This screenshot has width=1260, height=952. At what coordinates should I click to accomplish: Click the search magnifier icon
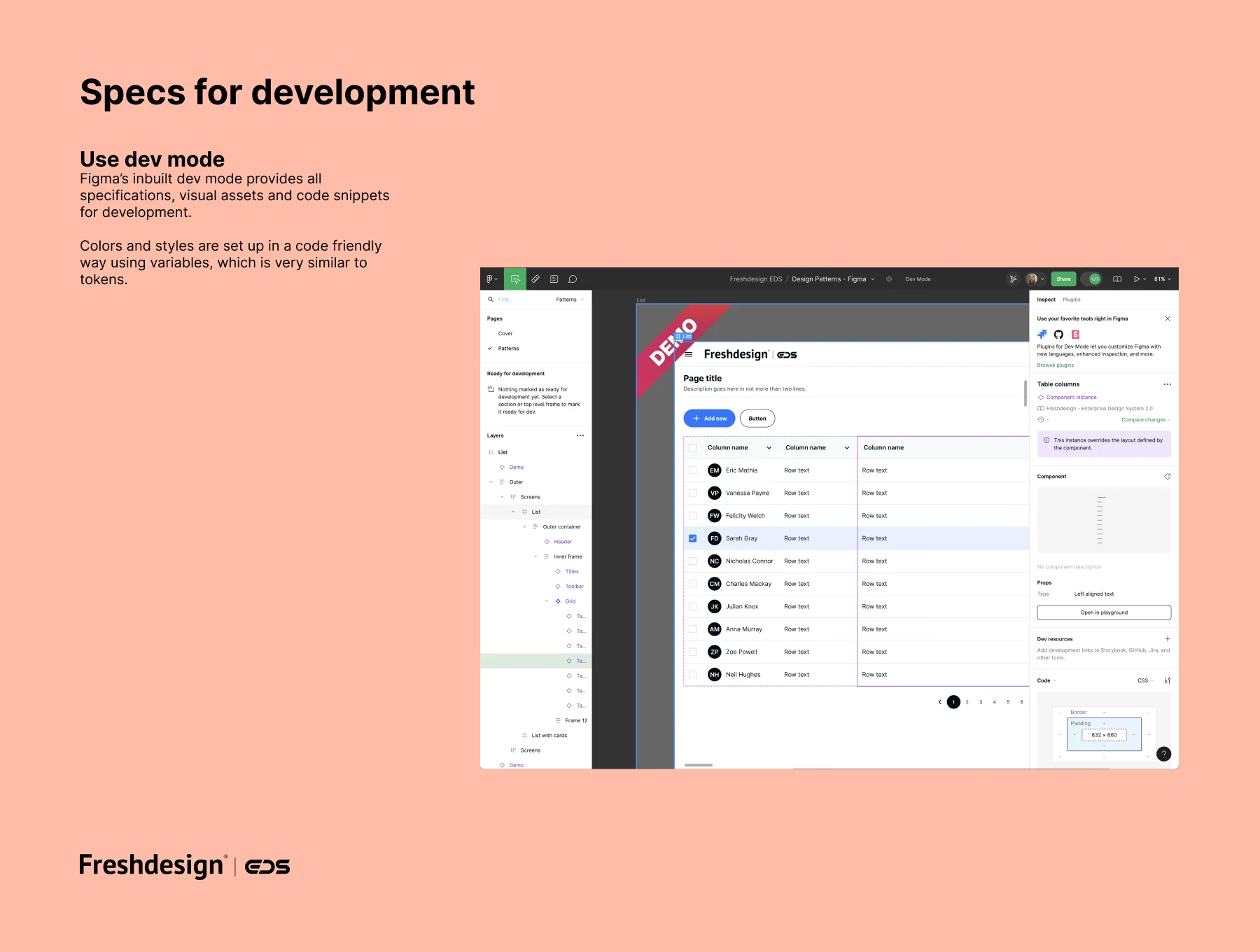coord(491,300)
